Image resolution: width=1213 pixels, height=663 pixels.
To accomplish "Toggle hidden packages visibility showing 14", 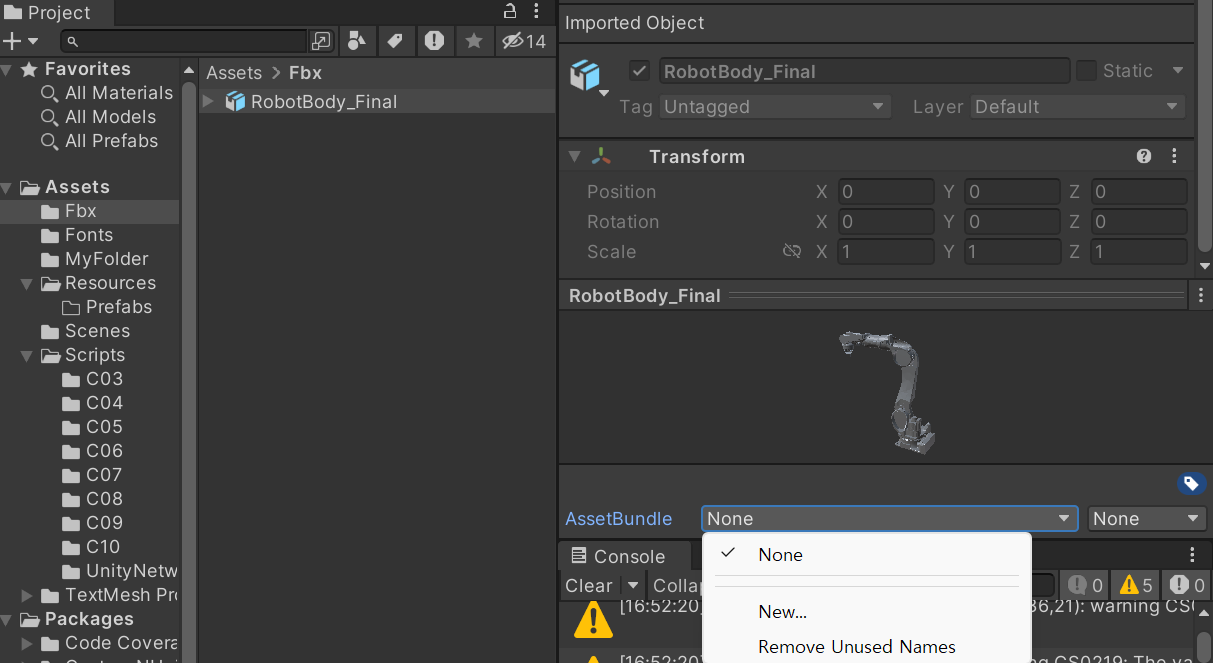I will point(524,41).
